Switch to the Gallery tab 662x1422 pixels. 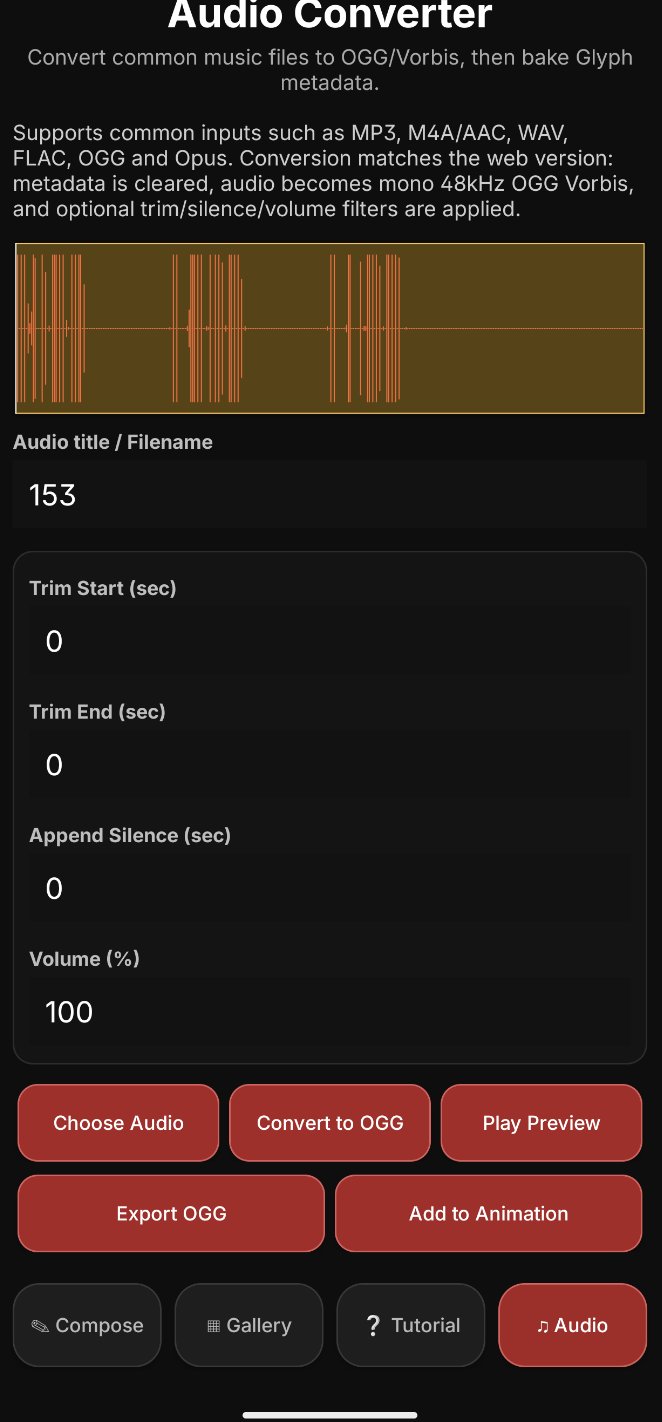coord(249,1325)
